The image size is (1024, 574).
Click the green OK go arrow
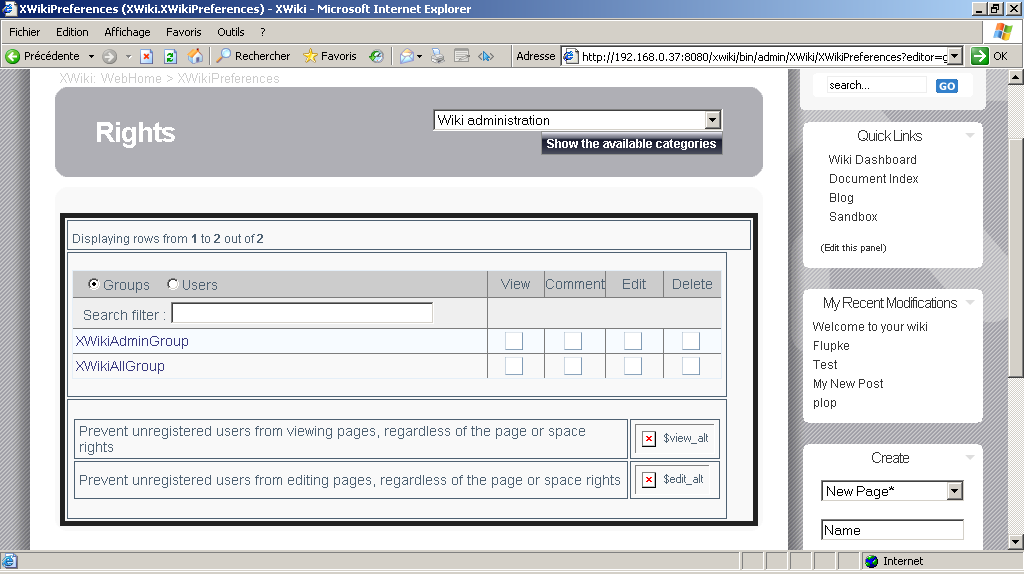(980, 56)
